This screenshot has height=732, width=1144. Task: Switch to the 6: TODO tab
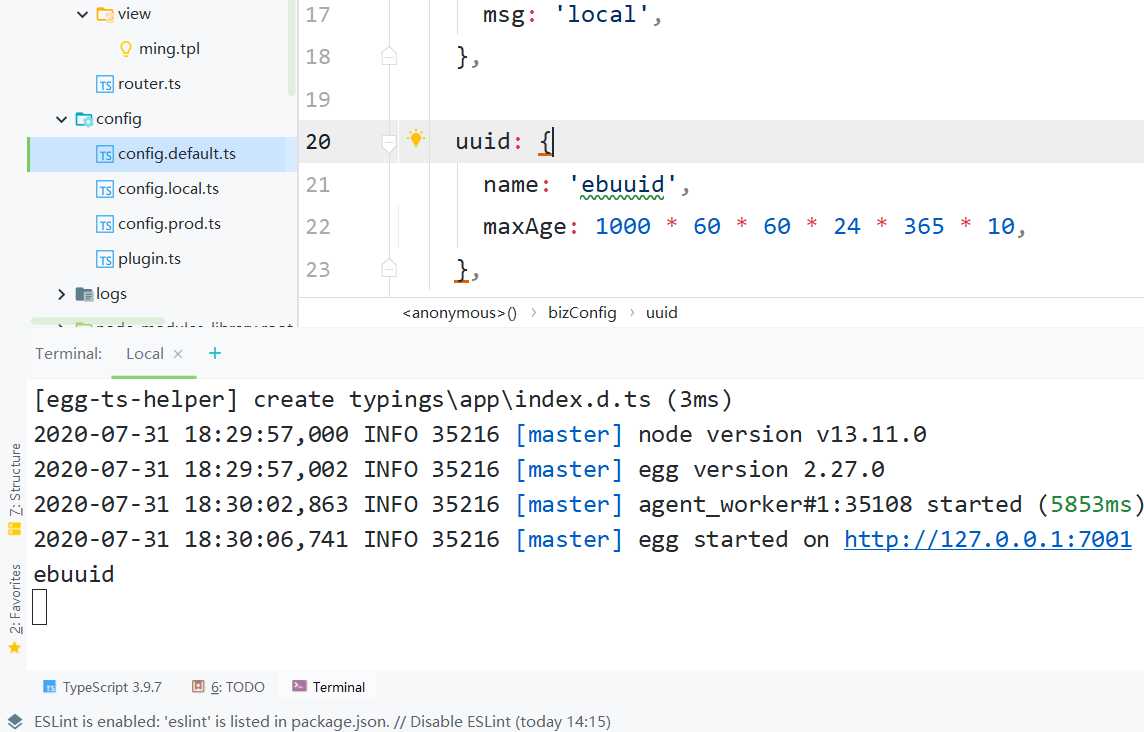click(x=229, y=687)
